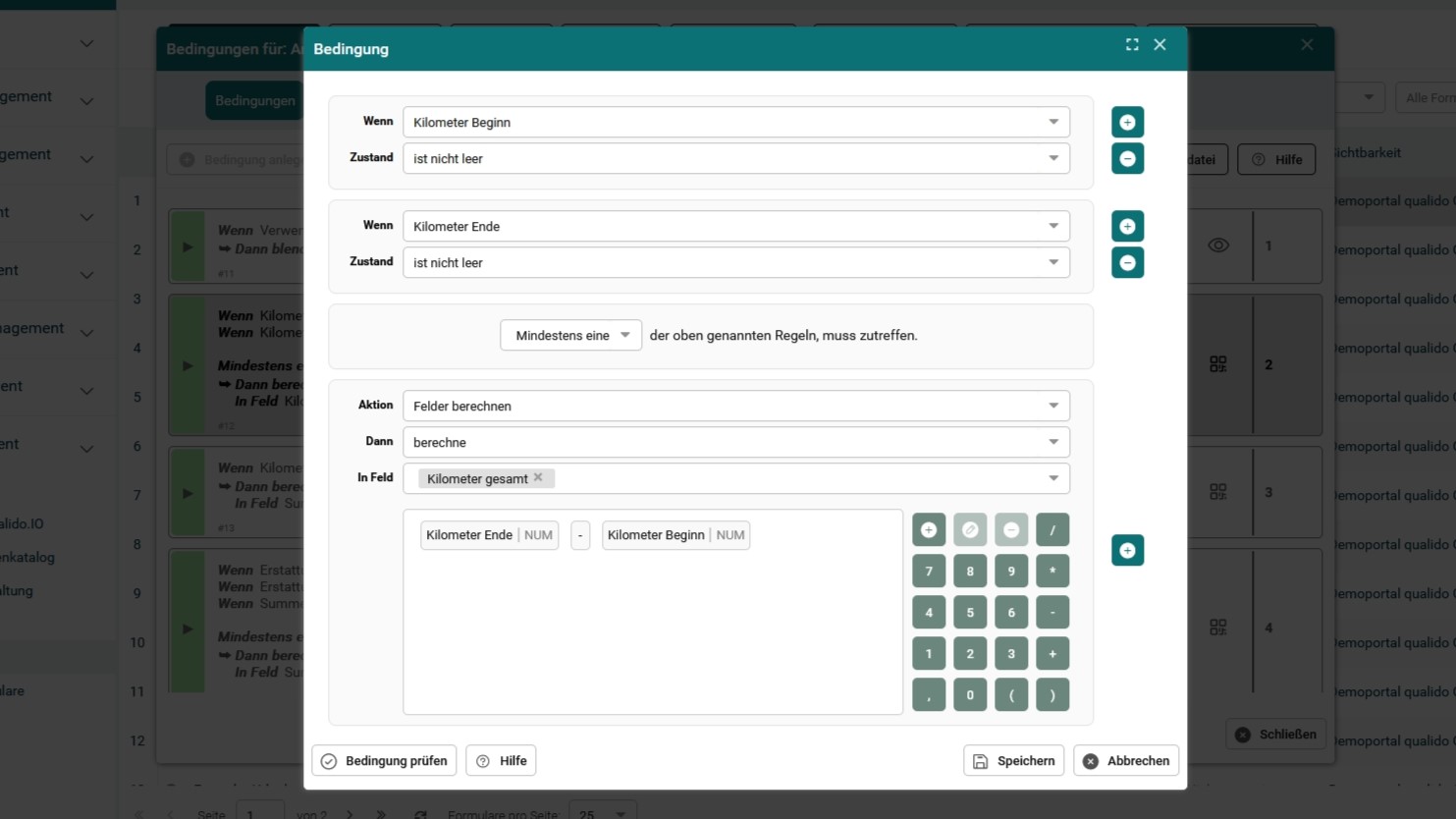The width and height of the screenshot is (1456, 819).
Task: Insert opening parenthesis on keypad
Action: tap(1011, 694)
